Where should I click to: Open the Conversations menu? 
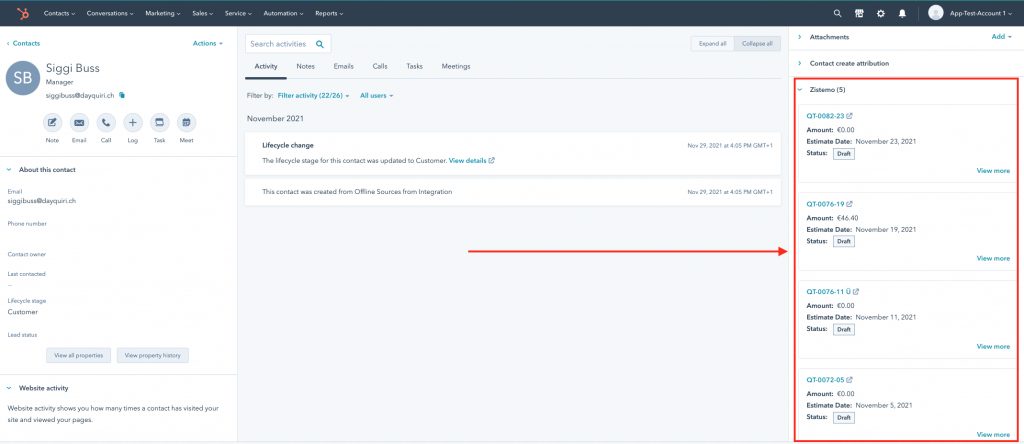pyautogui.click(x=110, y=13)
